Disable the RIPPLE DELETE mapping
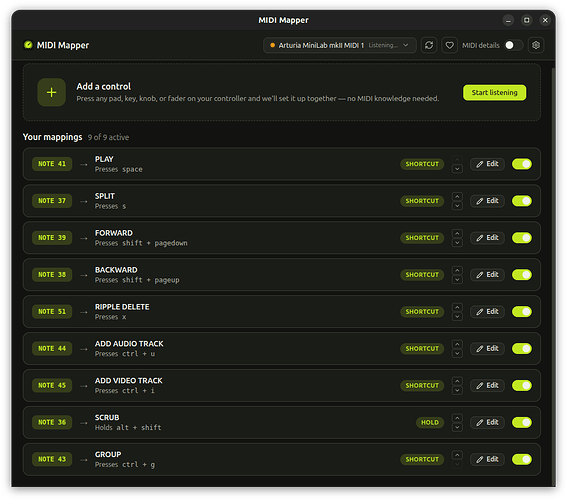The height and width of the screenshot is (500, 566). [x=522, y=312]
